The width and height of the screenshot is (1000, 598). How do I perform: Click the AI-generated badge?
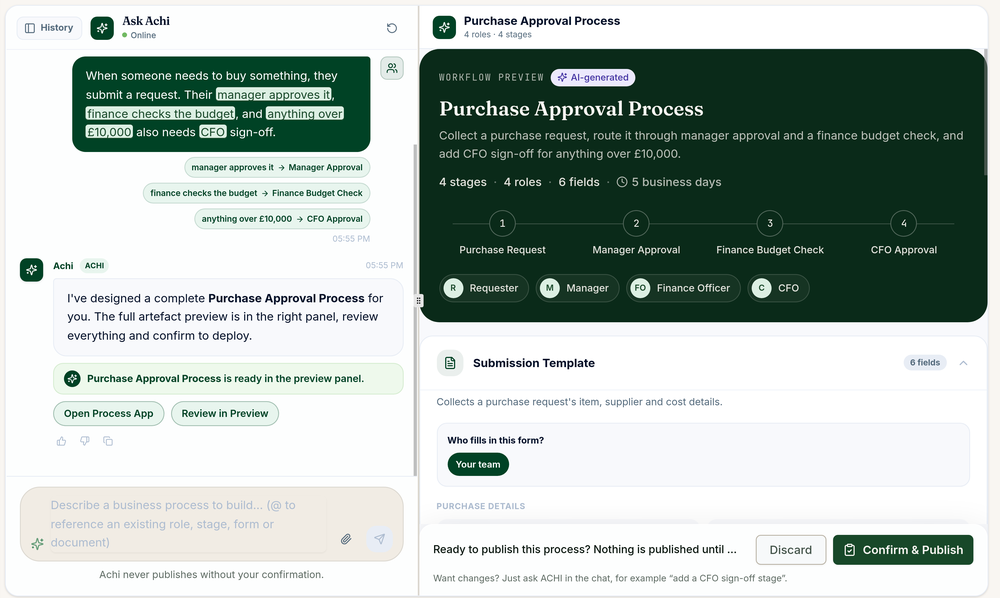(592, 77)
